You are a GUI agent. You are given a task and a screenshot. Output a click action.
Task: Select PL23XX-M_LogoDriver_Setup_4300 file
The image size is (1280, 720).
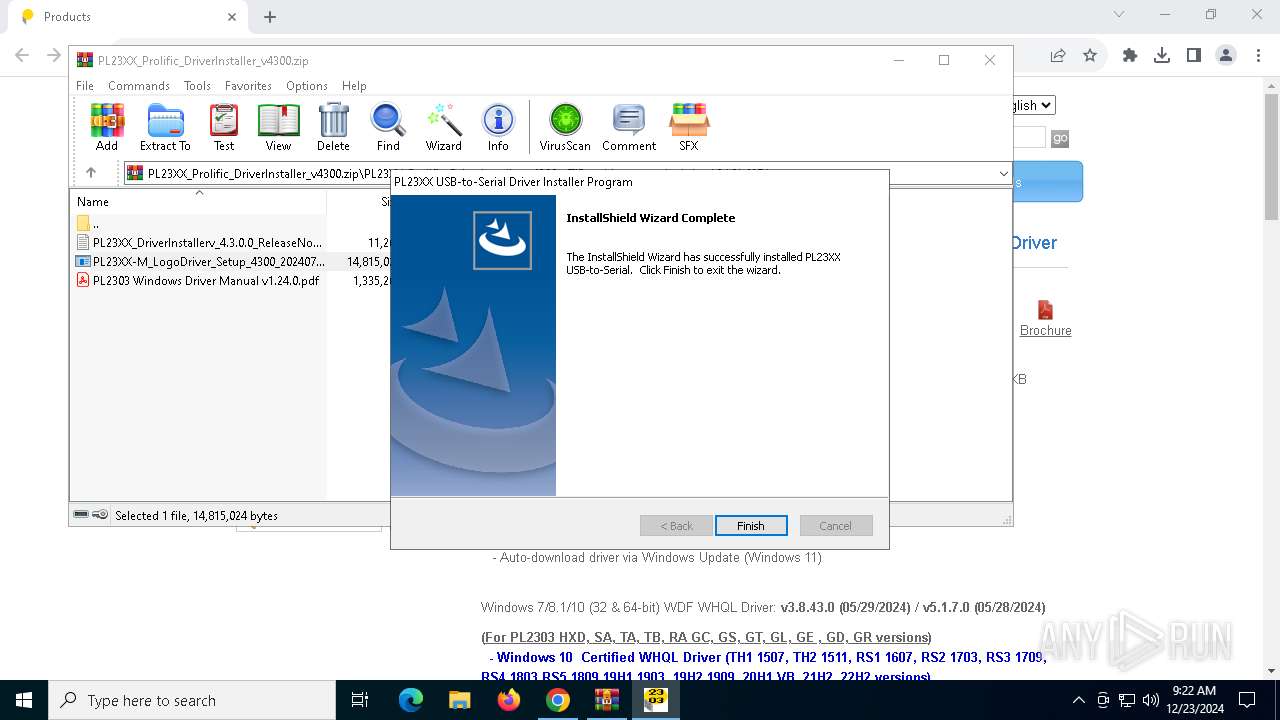click(198, 261)
